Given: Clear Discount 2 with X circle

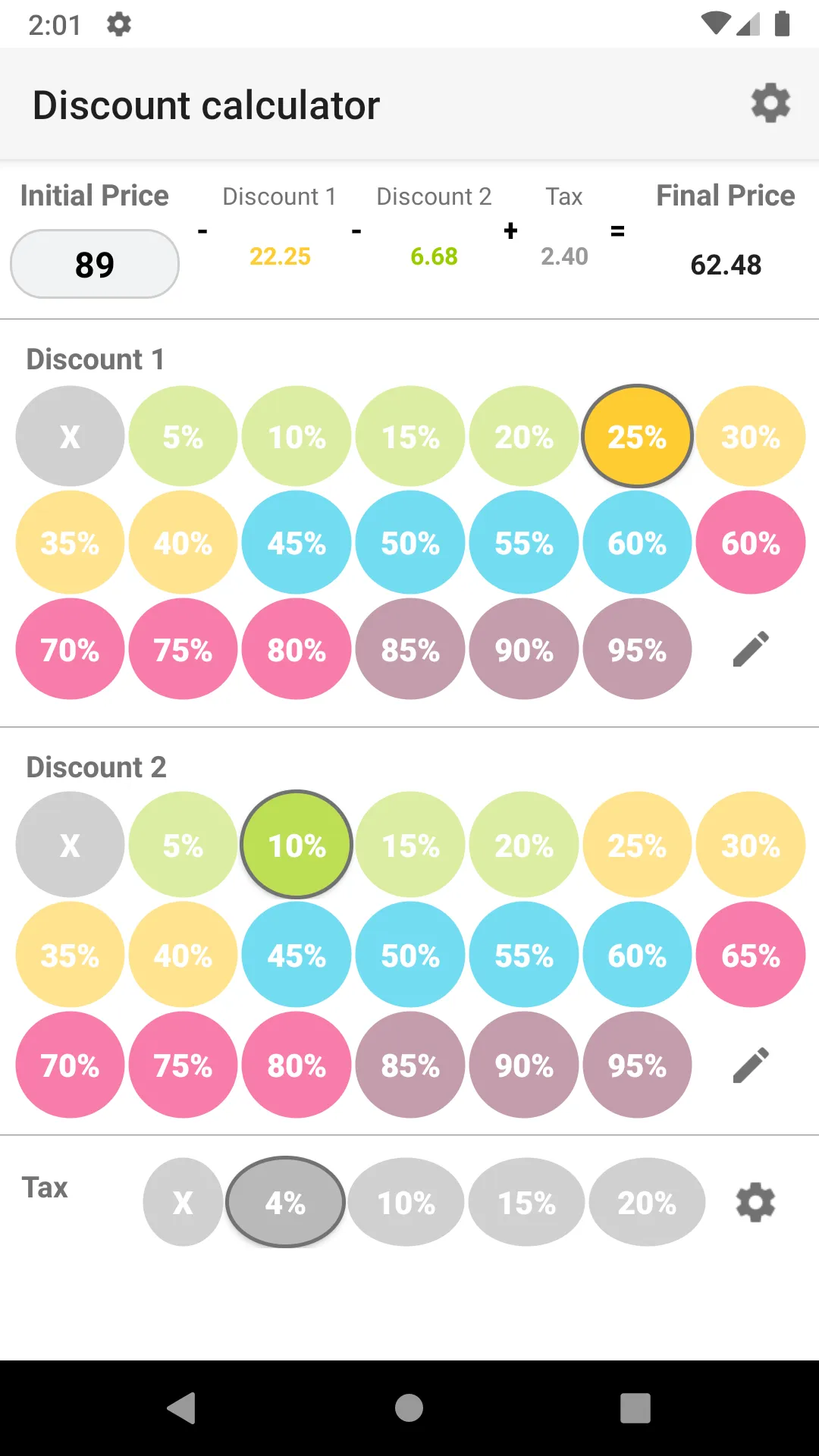Looking at the screenshot, I should [x=70, y=845].
